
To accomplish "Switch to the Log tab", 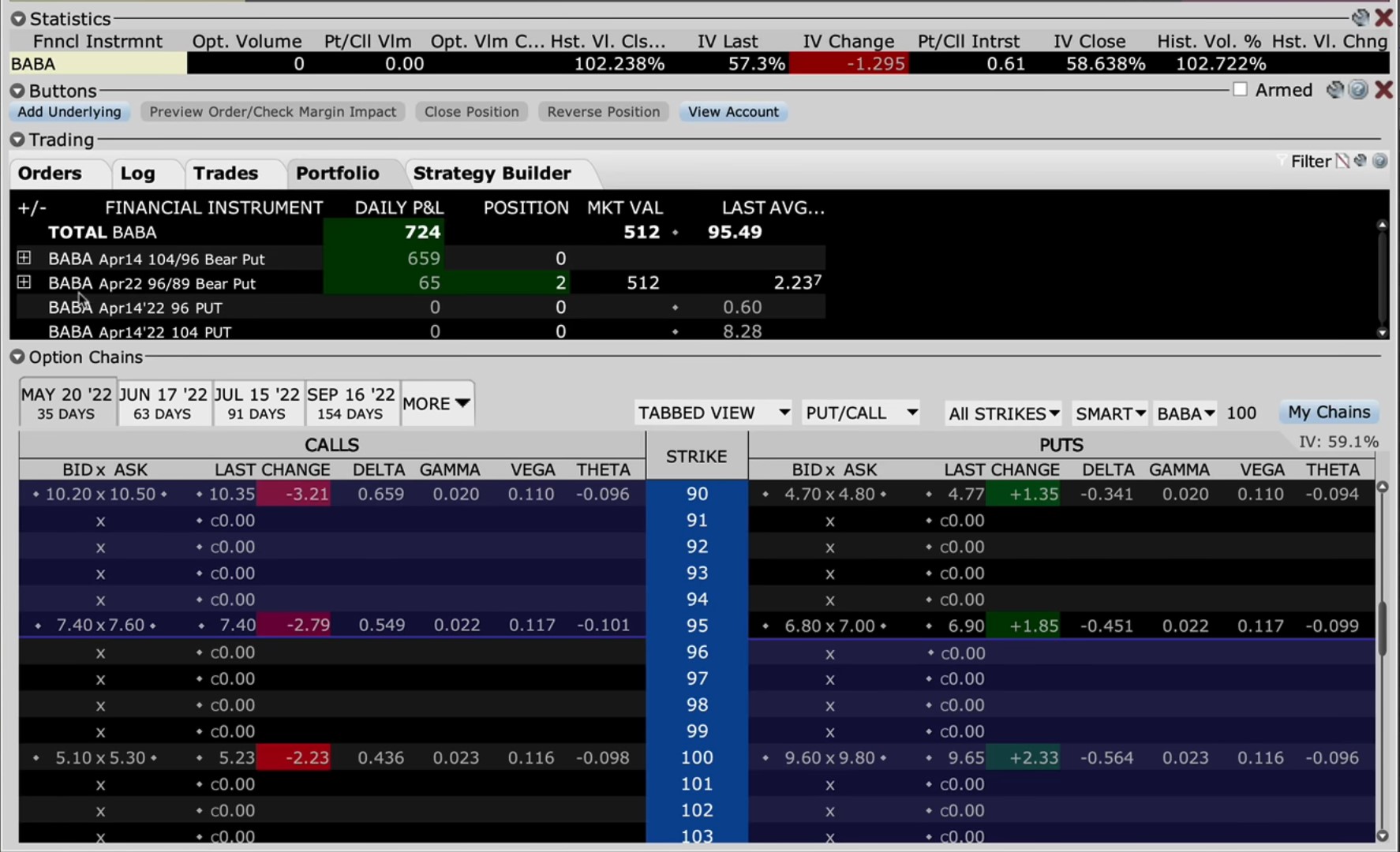I will point(138,174).
